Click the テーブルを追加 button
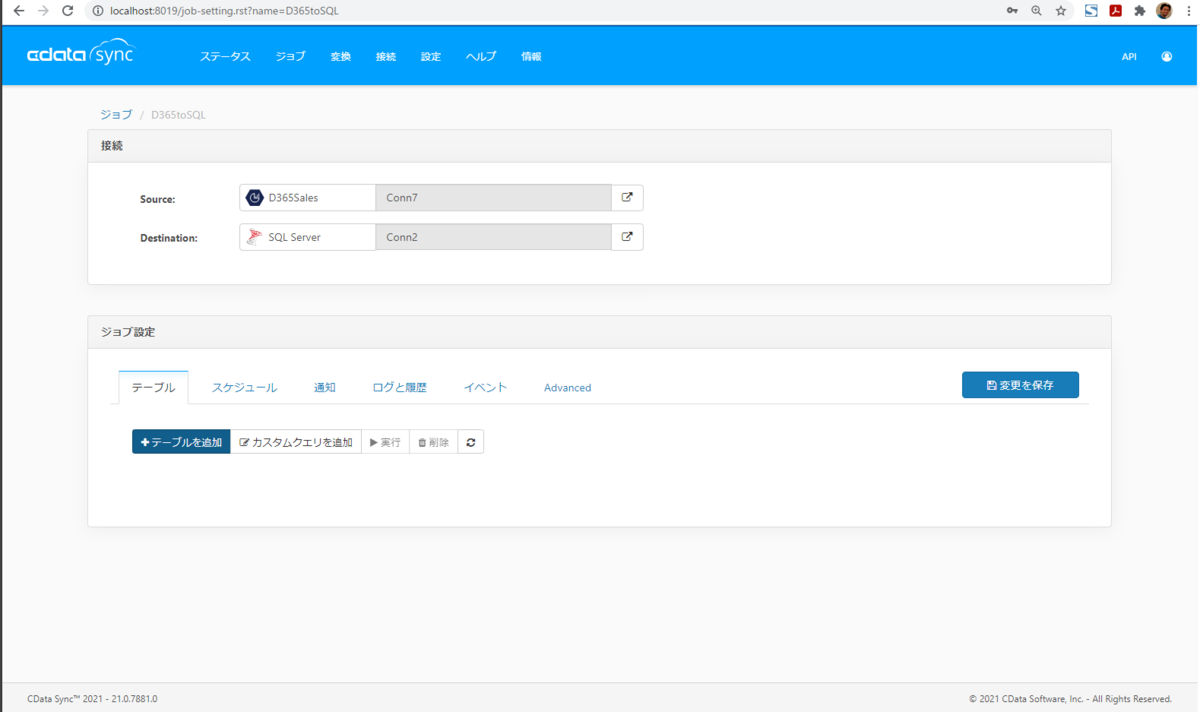Image resolution: width=1200 pixels, height=712 pixels. [x=181, y=442]
